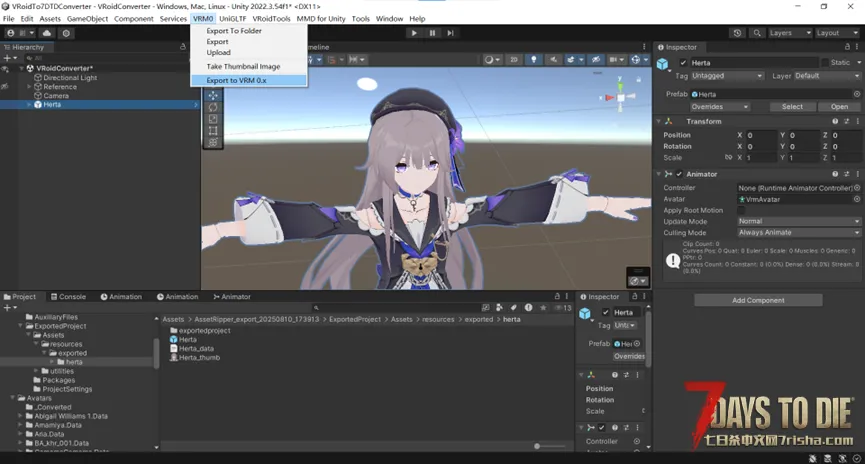Open the Layer Default dropdown

(x=827, y=76)
